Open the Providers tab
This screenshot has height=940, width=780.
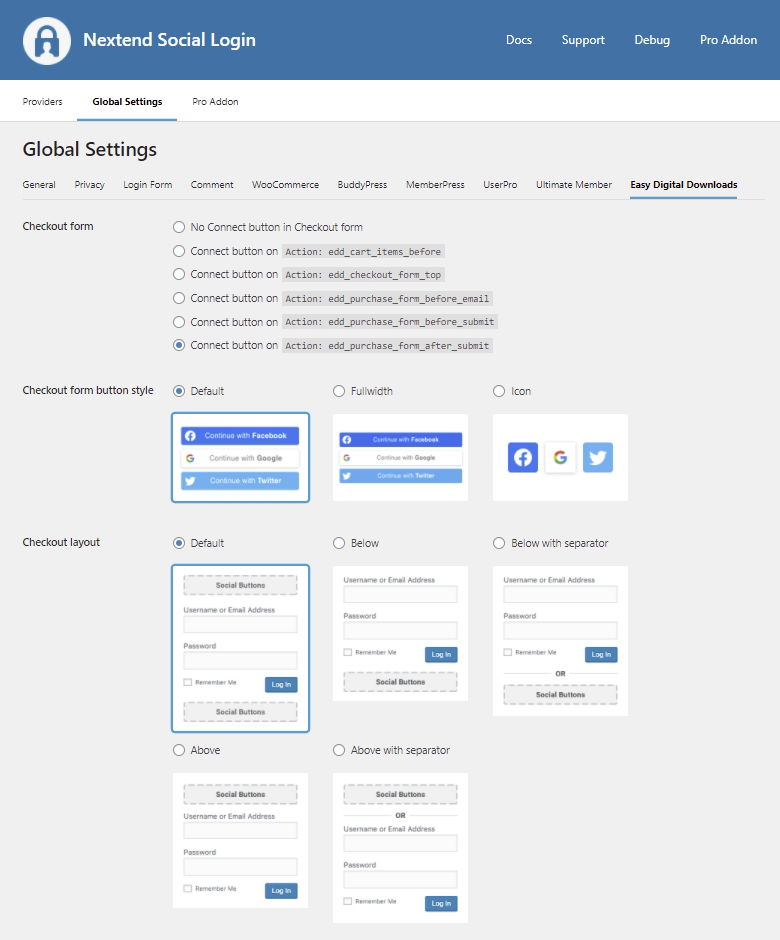(x=42, y=102)
